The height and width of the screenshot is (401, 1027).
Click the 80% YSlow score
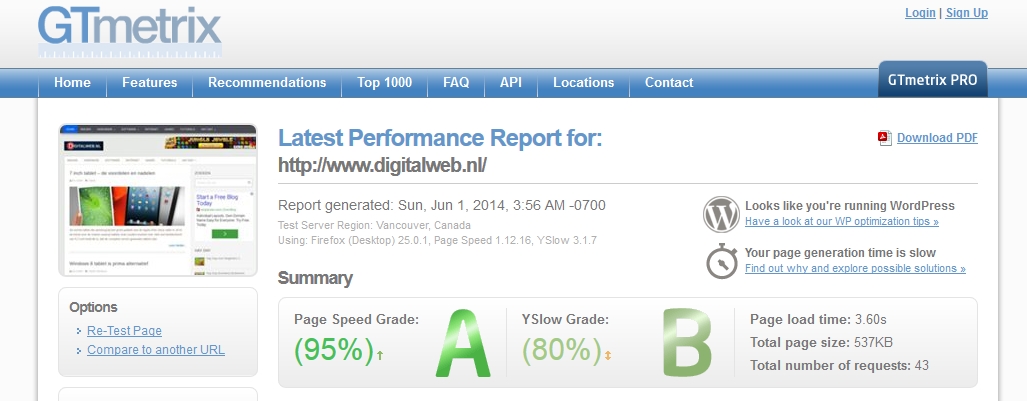[562, 350]
